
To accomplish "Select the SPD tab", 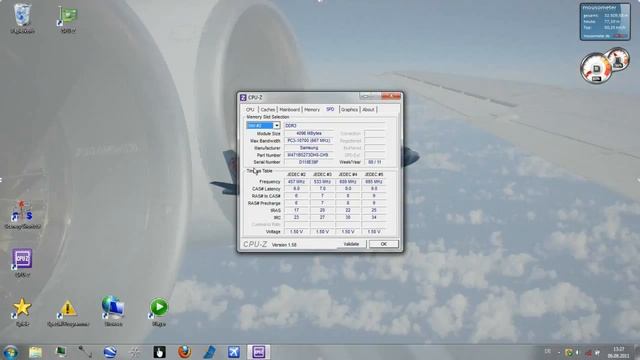I will (330, 109).
